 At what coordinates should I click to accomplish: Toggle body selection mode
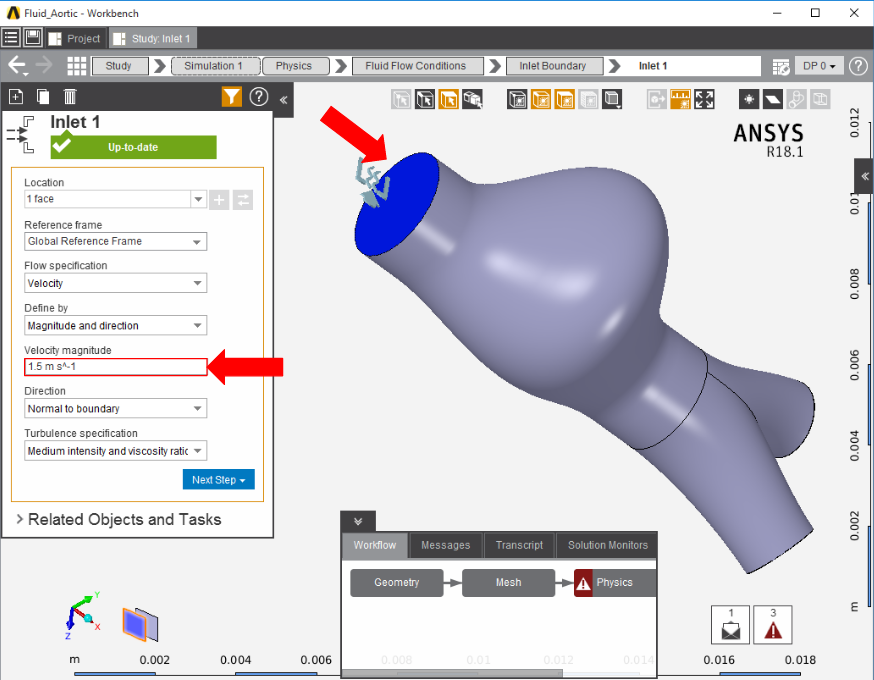point(473,100)
